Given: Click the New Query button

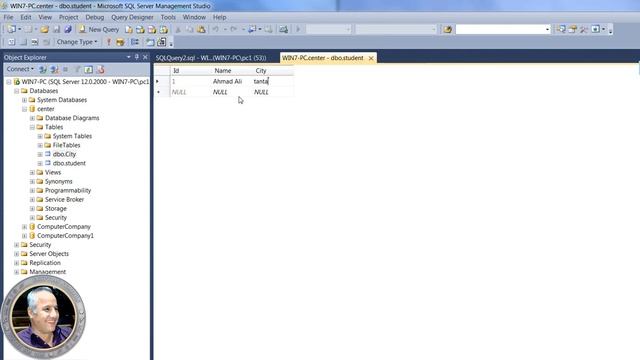Looking at the screenshot, I should pos(98,29).
